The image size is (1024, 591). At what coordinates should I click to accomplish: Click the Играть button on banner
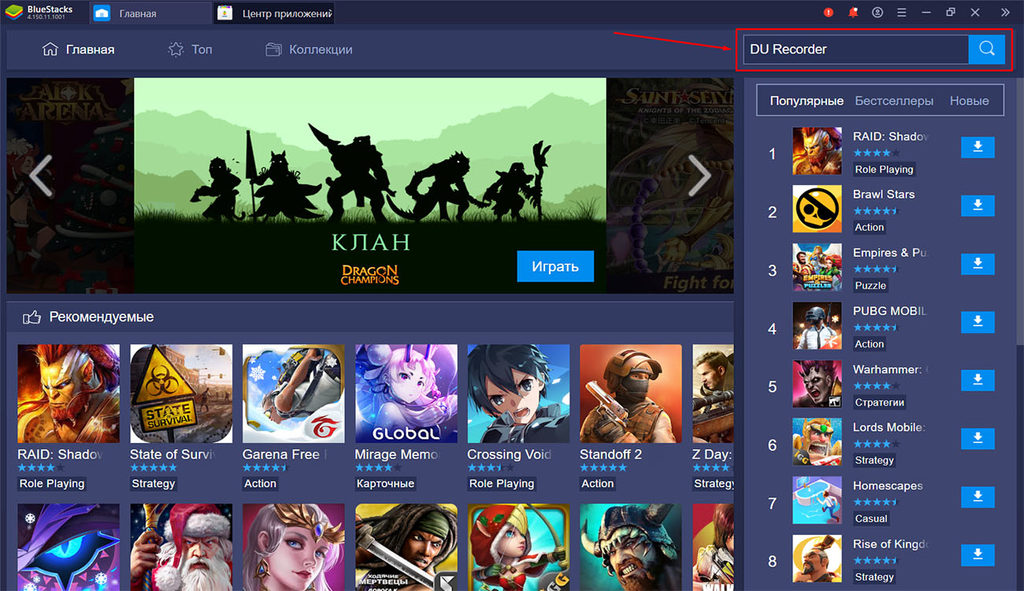(x=555, y=266)
